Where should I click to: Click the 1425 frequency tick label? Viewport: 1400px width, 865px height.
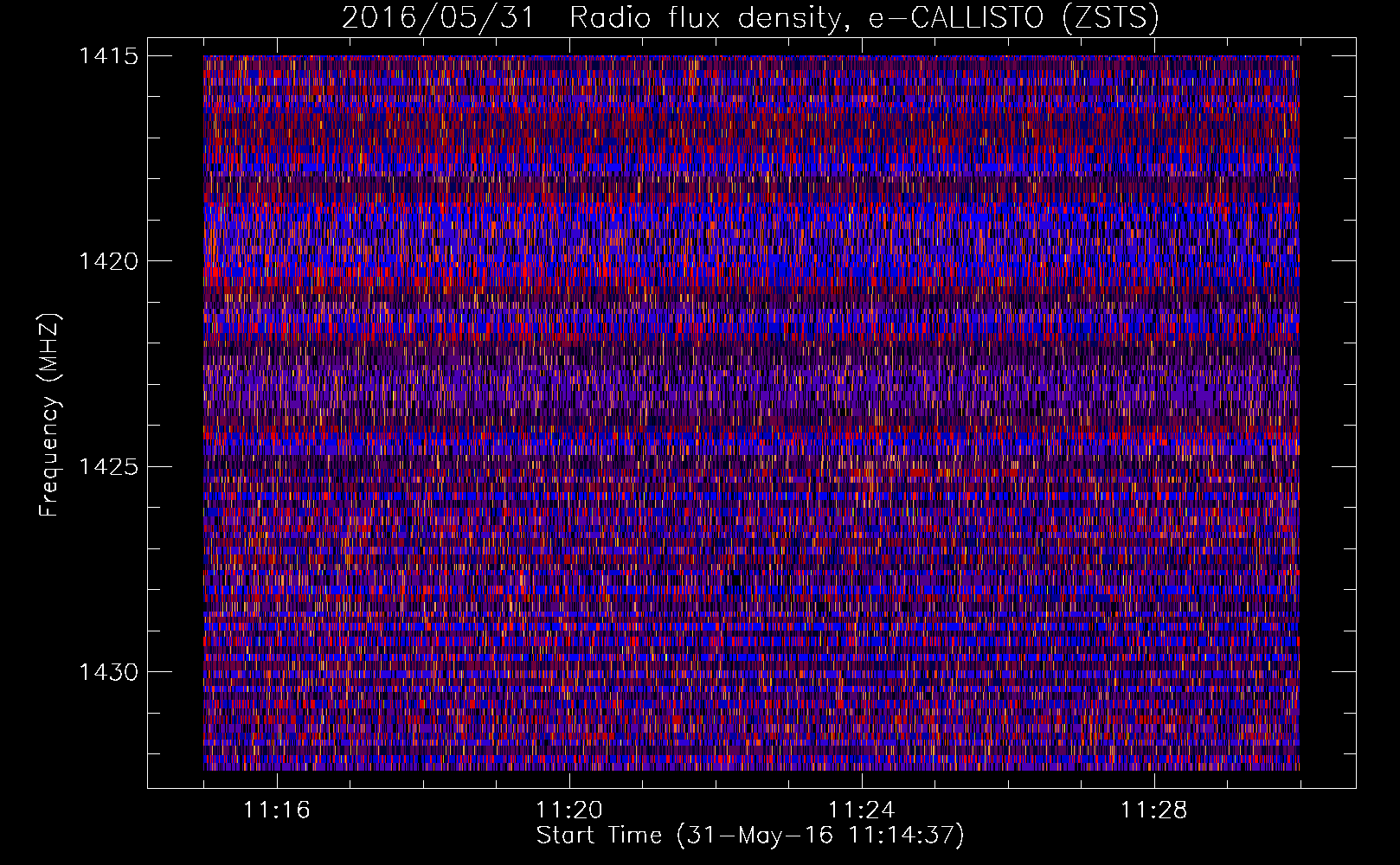(108, 467)
